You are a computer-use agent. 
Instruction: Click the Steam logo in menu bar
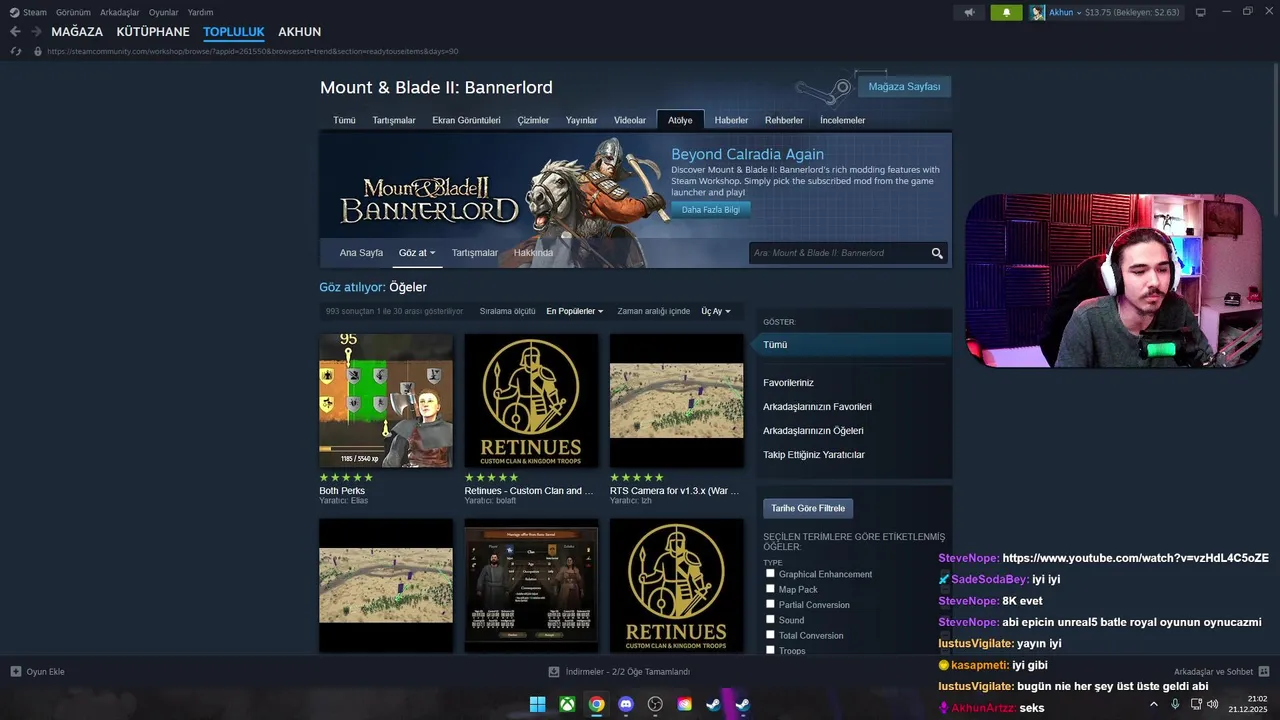tap(14, 12)
